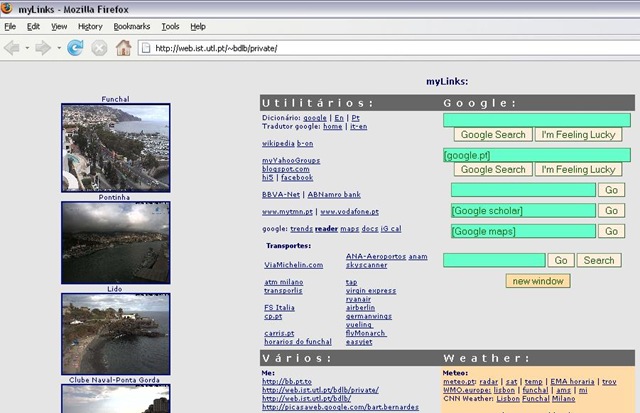This screenshot has width=640, height=413.
Task: Open the www.mytmn.pt link
Action: (287, 212)
